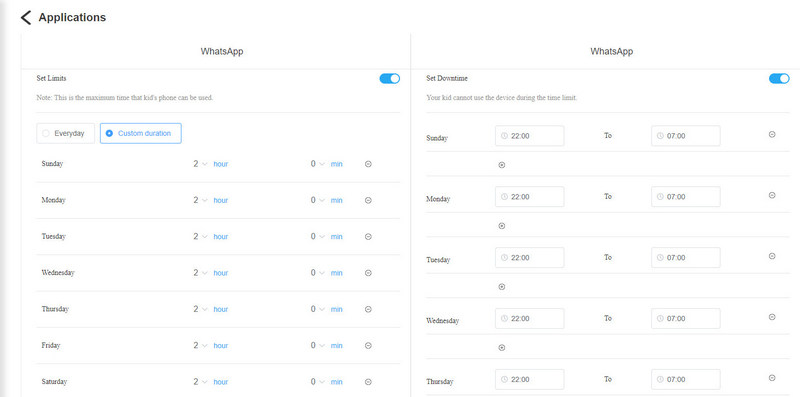Delete the Thursday downtime period

772,378
